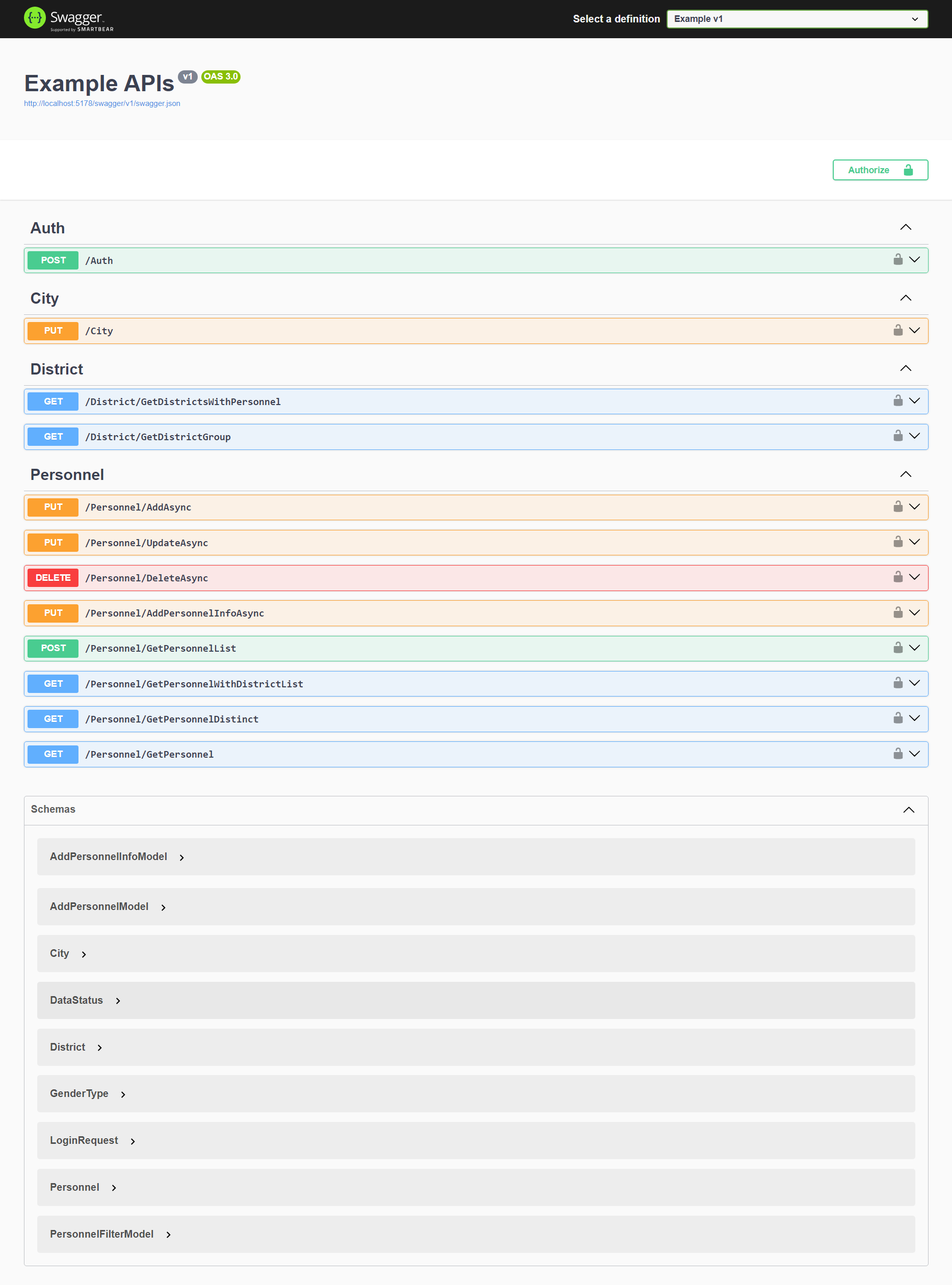Expand the PUT /City operation chevron
This screenshot has width=952, height=1285.
coord(914,330)
